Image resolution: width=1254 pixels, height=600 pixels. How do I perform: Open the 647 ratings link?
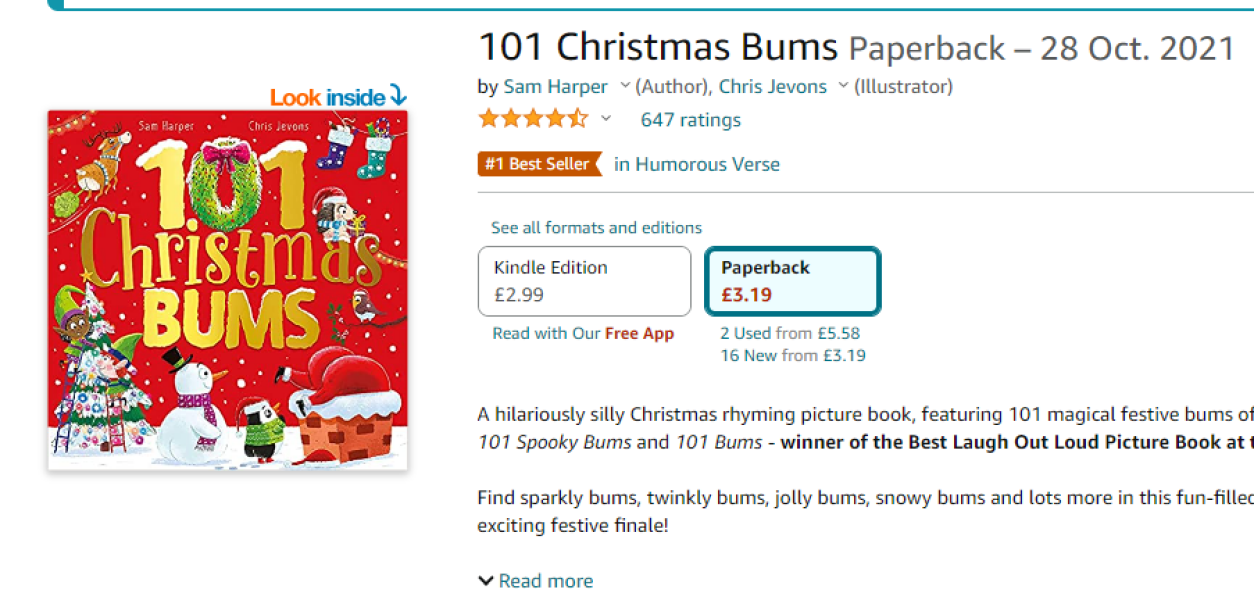[691, 120]
